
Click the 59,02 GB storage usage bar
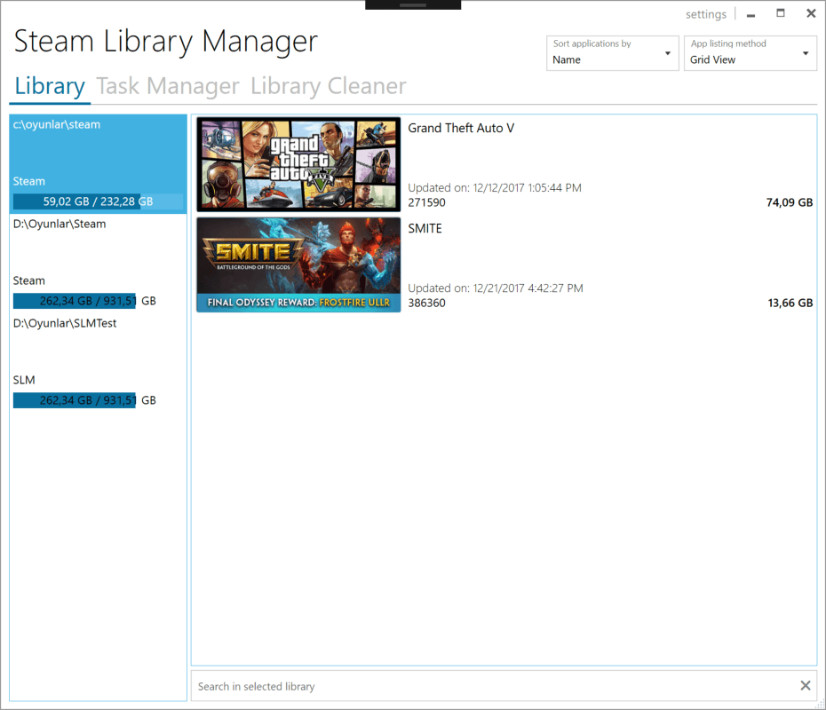[x=98, y=202]
